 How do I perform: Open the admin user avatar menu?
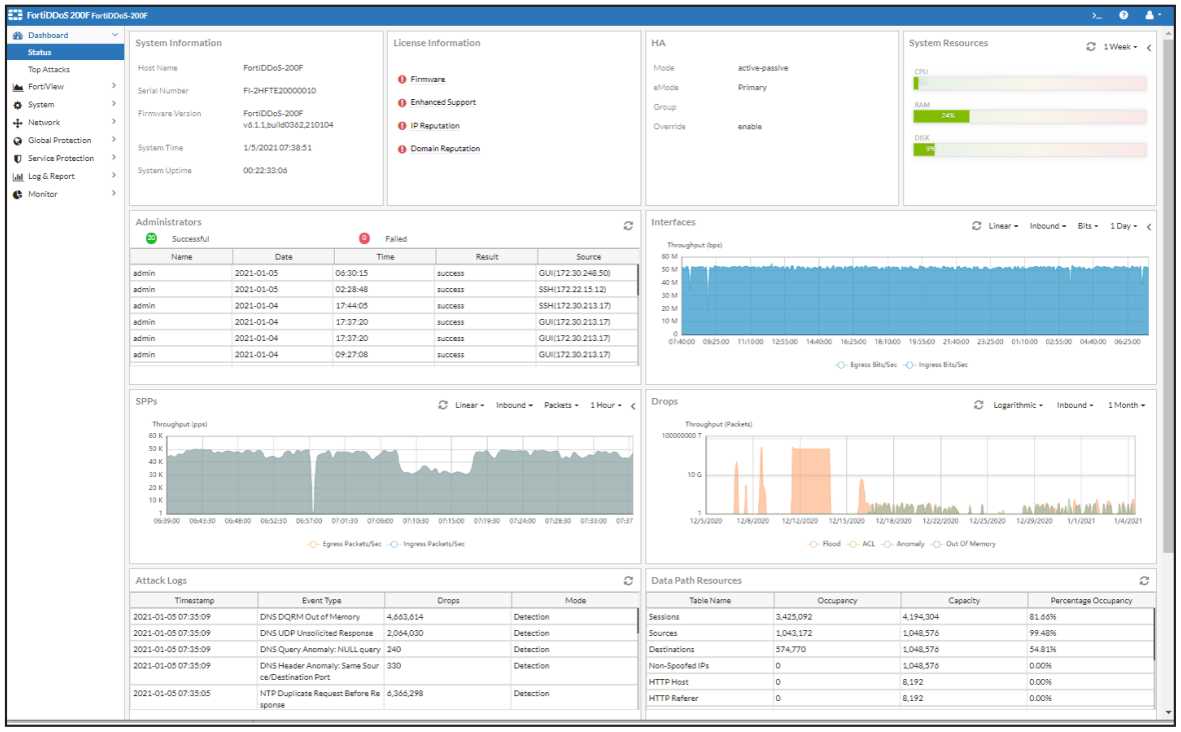[1152, 15]
